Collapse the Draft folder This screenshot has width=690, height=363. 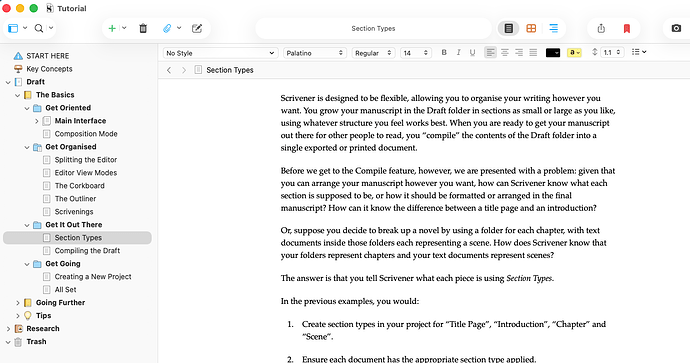[x=8, y=82]
